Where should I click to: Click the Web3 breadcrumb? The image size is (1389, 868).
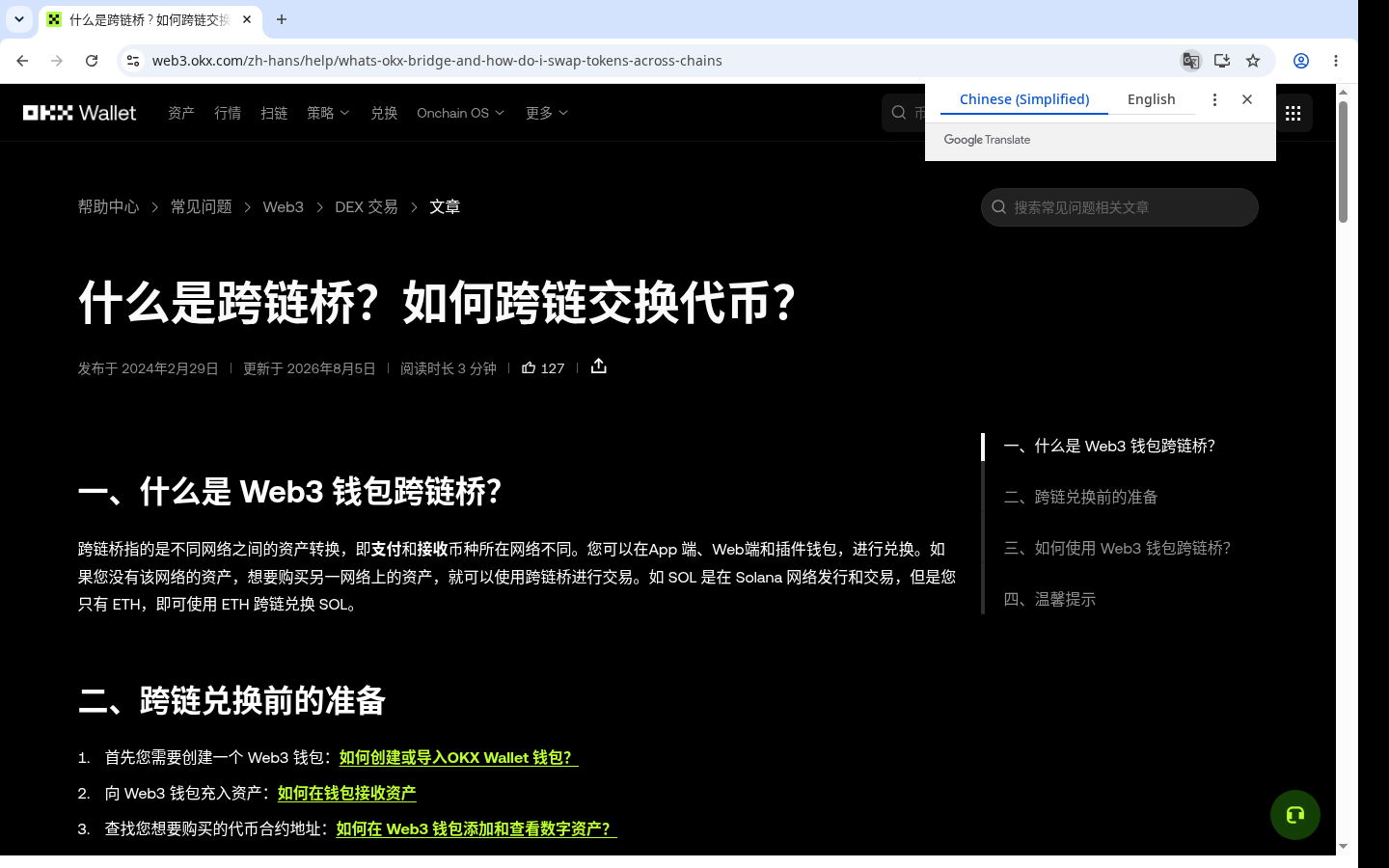[x=284, y=206]
